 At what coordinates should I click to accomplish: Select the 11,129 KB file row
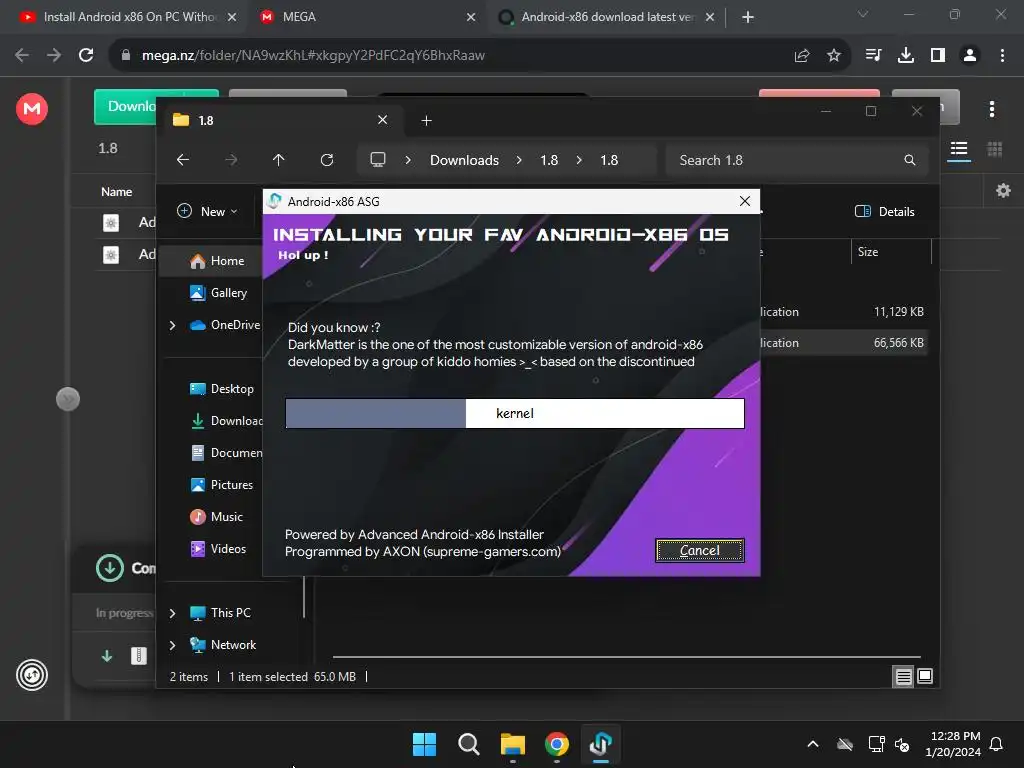(x=845, y=312)
